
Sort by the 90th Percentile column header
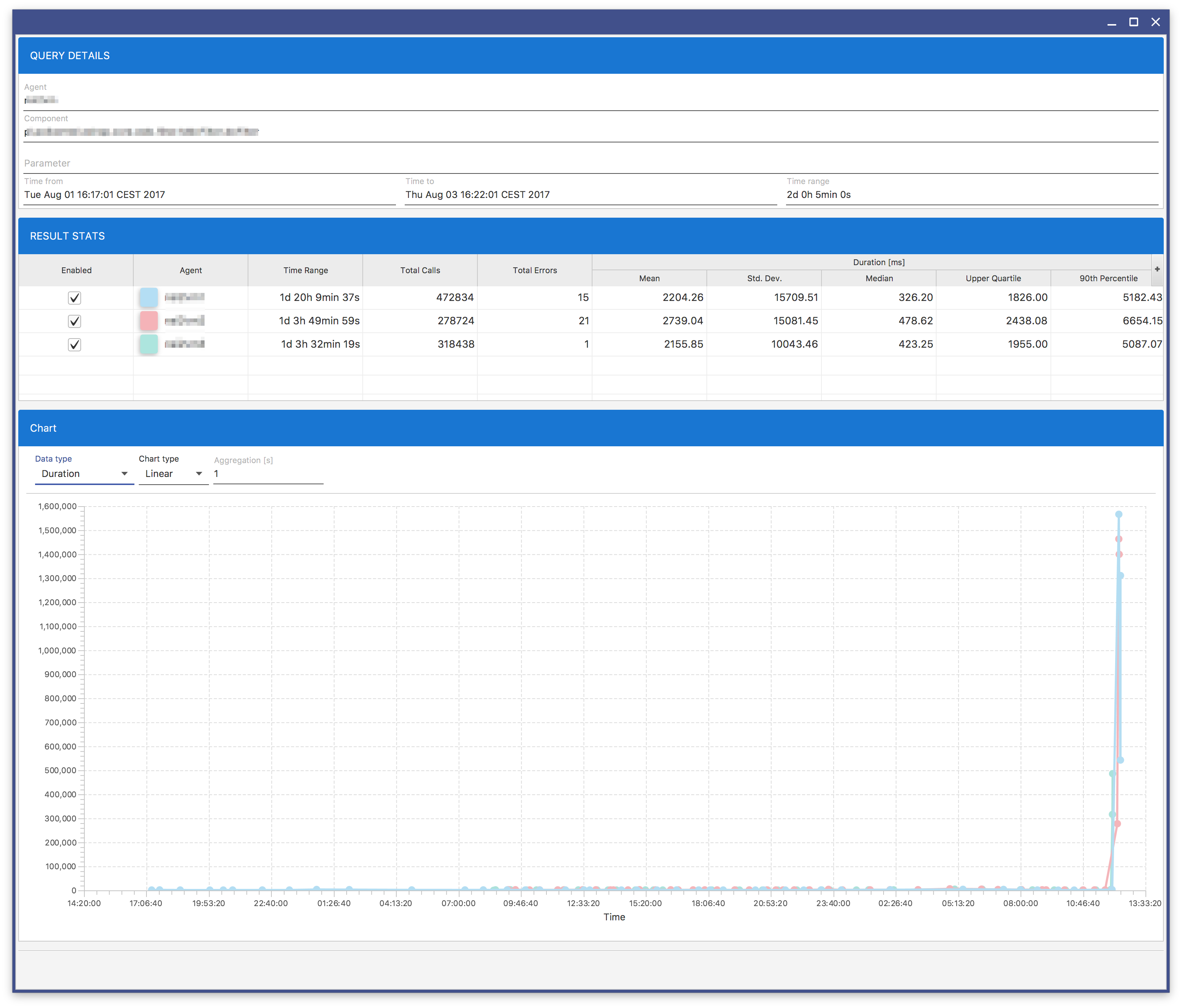coord(1108,278)
